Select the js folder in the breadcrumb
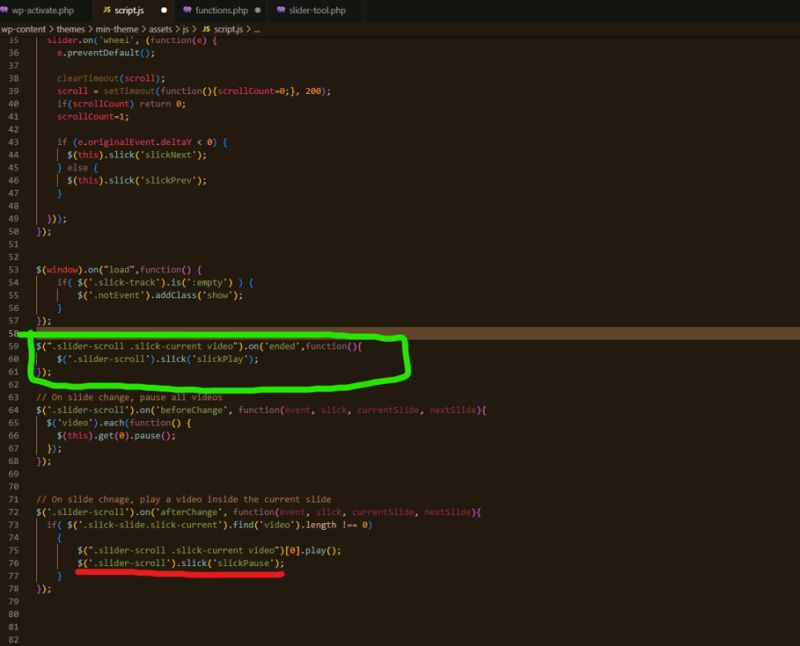This screenshot has width=800, height=646. point(185,29)
